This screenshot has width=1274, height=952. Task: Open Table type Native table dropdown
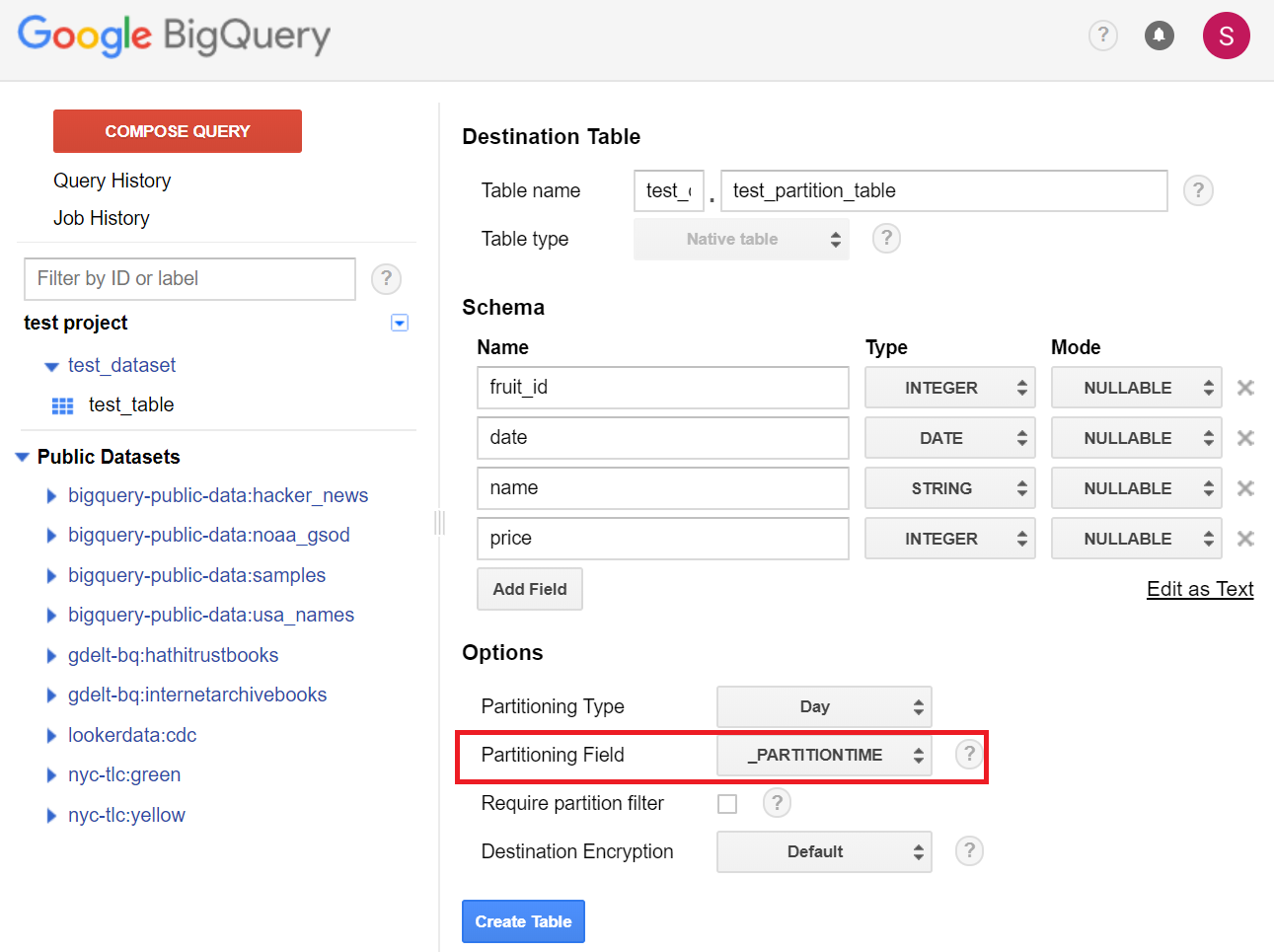(741, 239)
